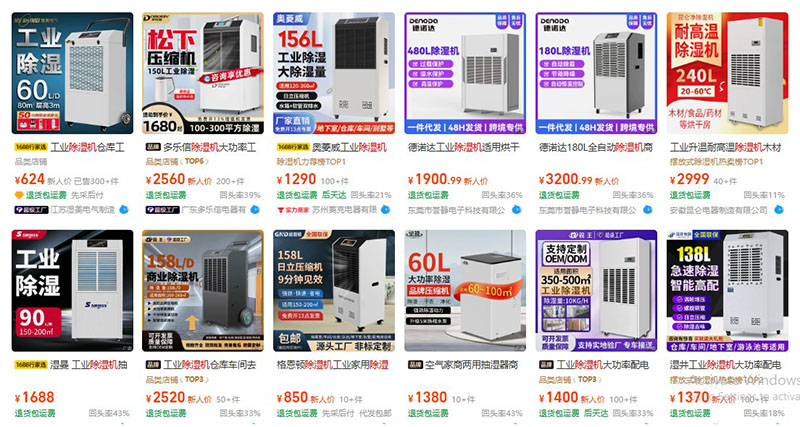Open the 德诺达工业除湿机适用烘干 product title
This screenshot has width=800, height=427.
(x=463, y=147)
